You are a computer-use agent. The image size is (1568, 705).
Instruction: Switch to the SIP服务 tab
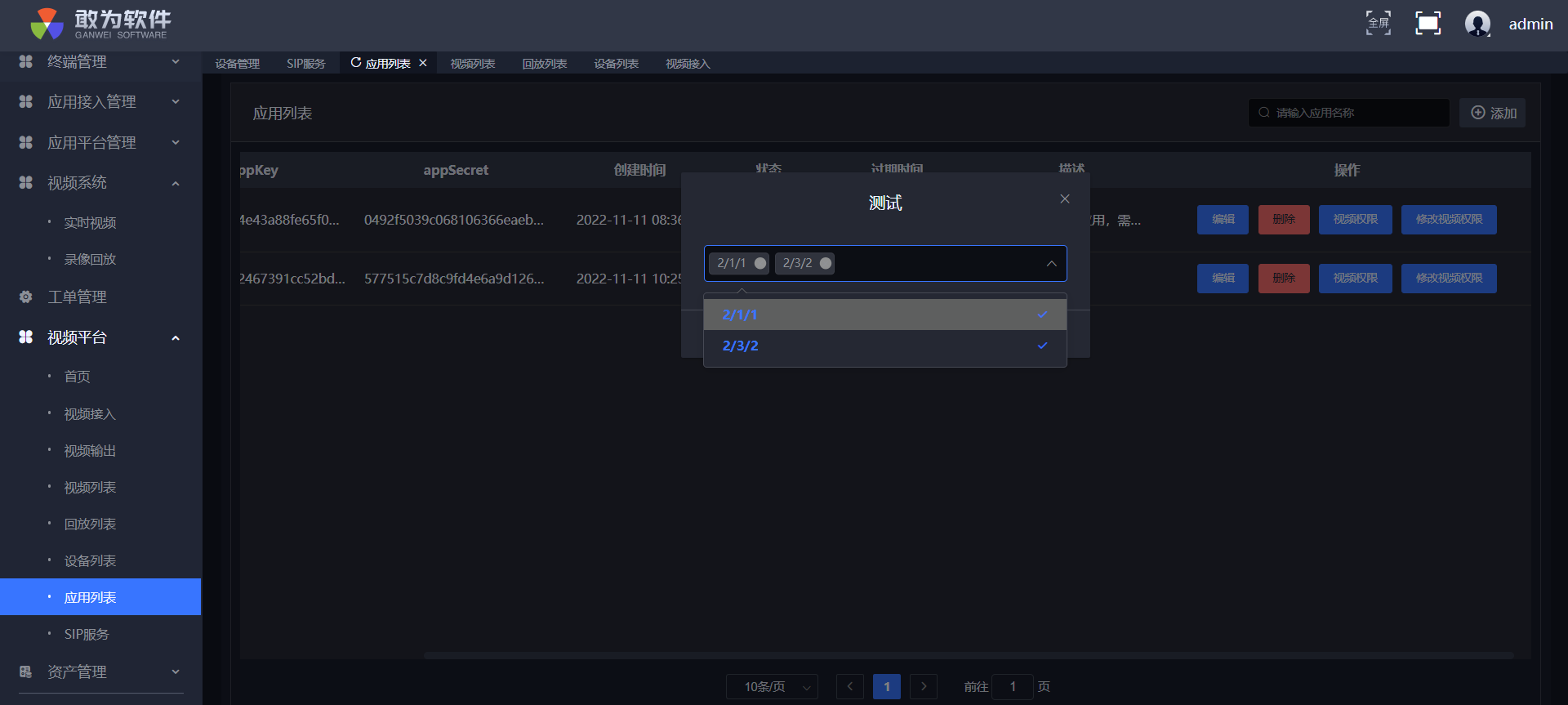point(305,64)
